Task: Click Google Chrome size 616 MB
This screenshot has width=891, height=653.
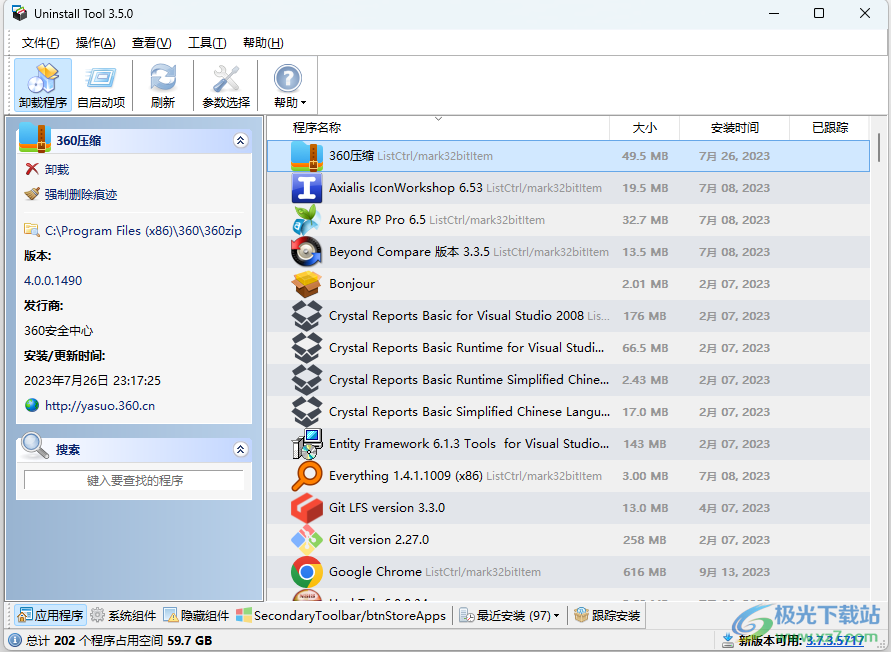Action: 644,572
